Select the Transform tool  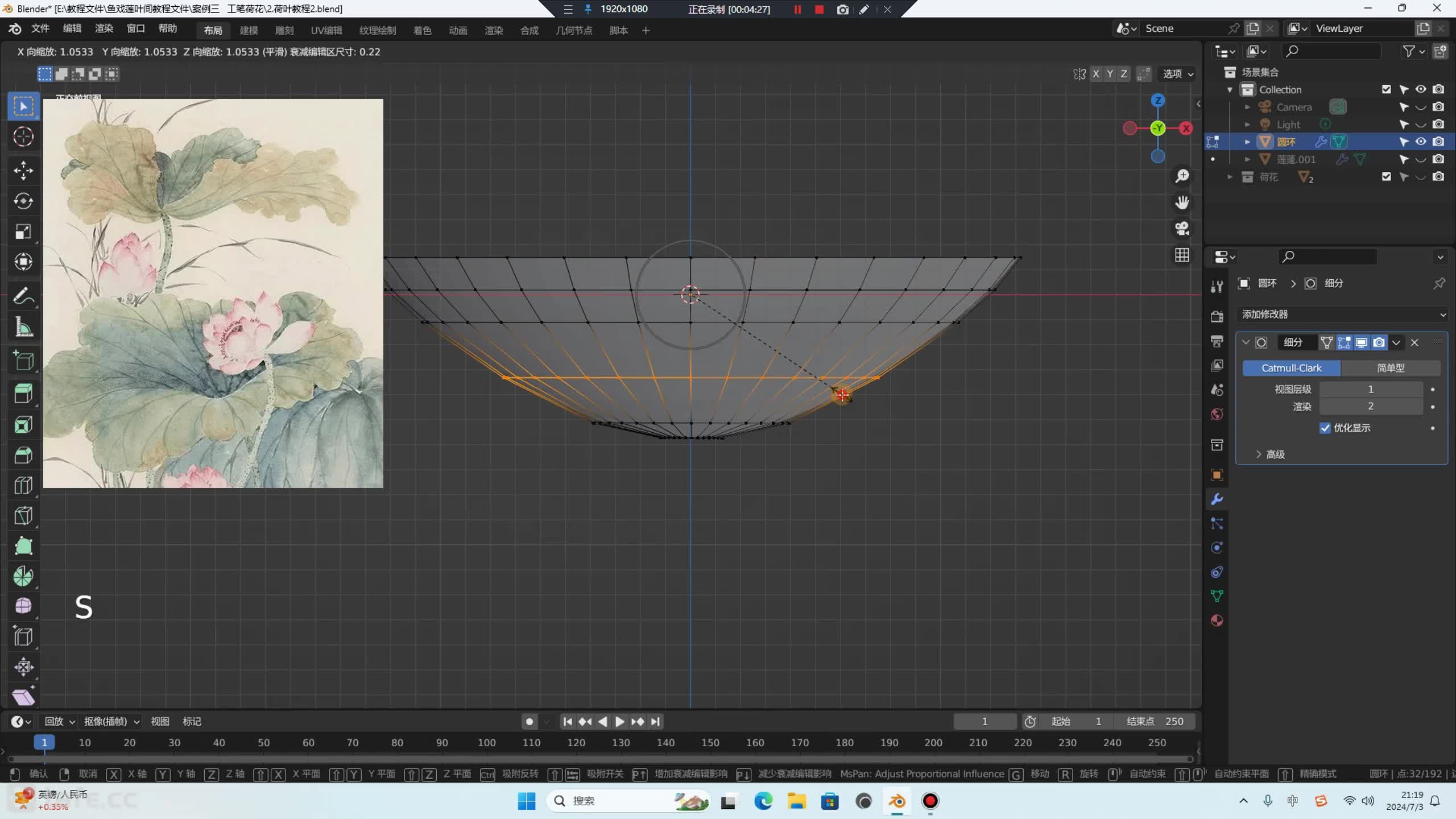(x=23, y=262)
